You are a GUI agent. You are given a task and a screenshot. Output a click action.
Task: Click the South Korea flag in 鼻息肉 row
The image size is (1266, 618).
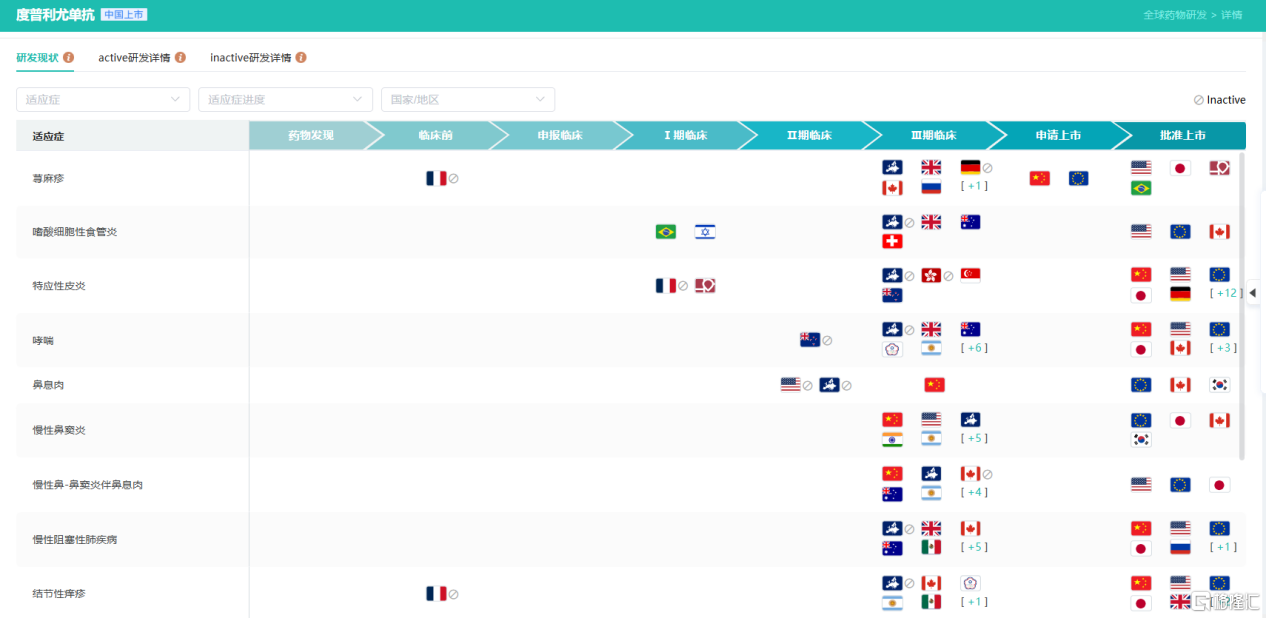(1219, 385)
